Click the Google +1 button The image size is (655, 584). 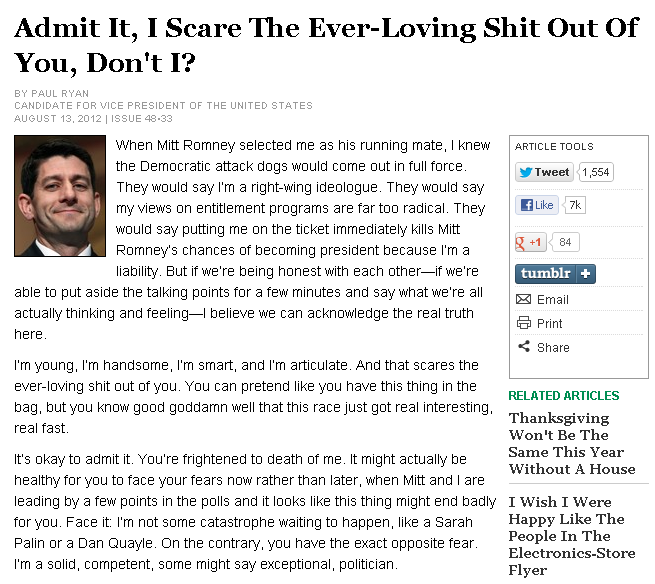pos(530,242)
